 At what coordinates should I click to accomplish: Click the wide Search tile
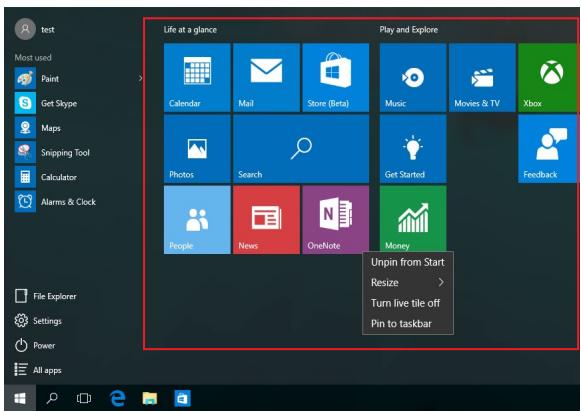click(301, 149)
